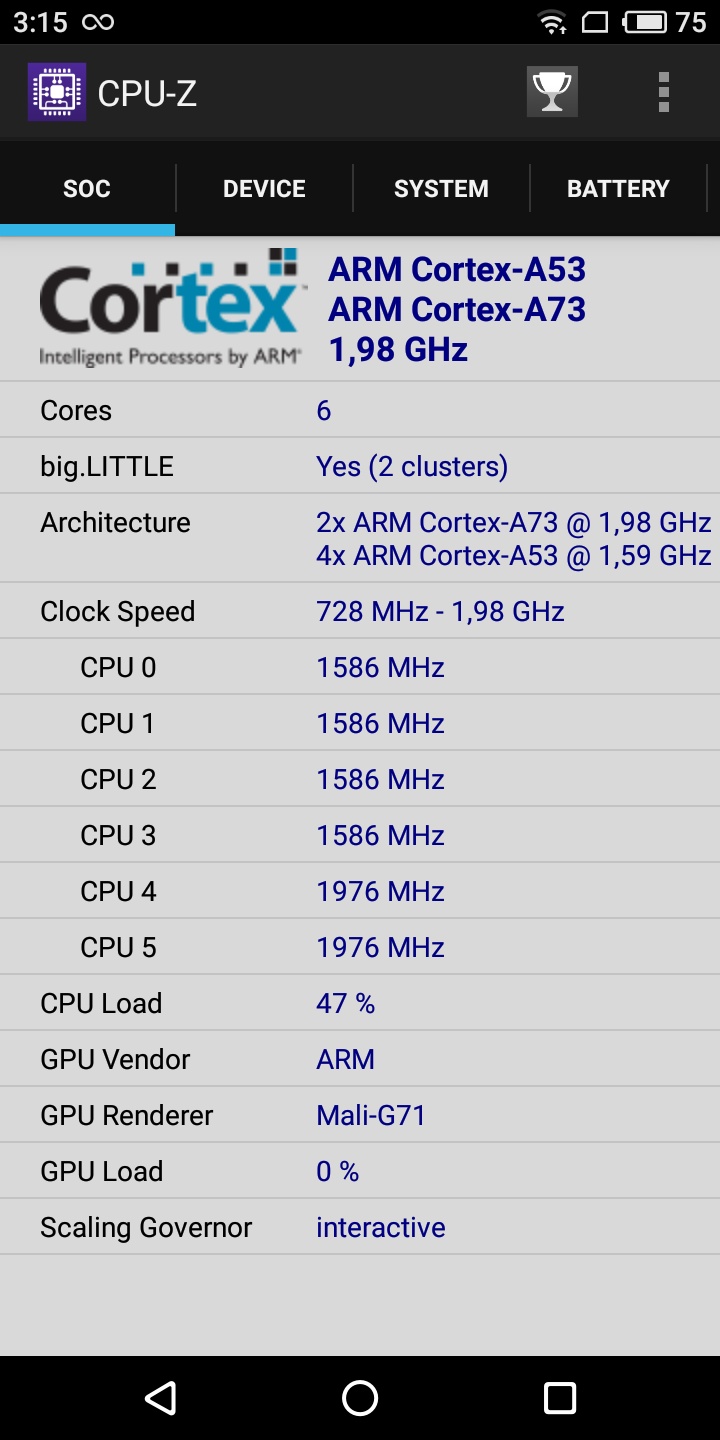Switch to the DEVICE tab
This screenshot has height=1440, width=720.
264,189
